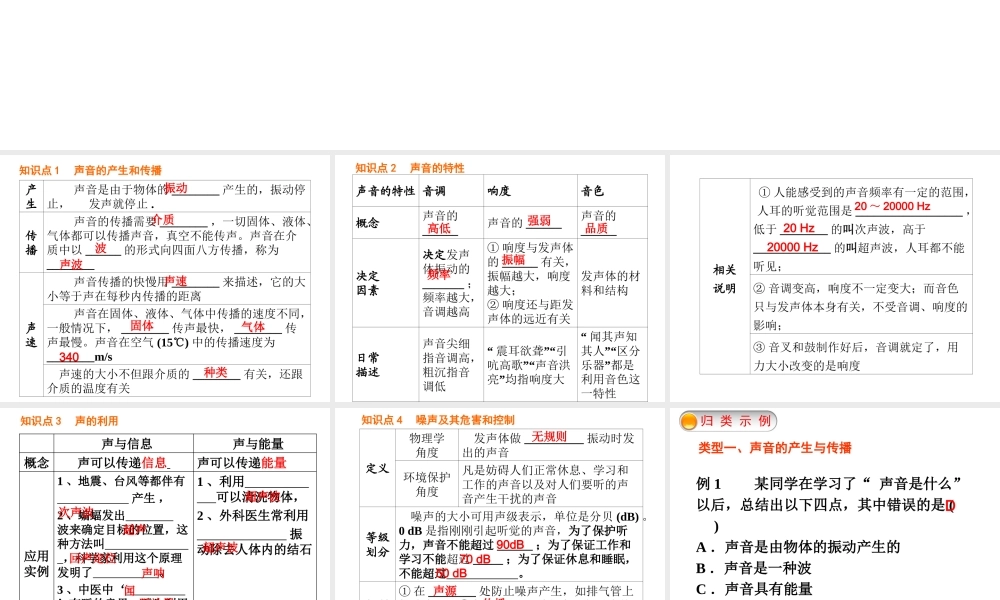This screenshot has height=600, width=1000.
Task: Click the orange circle bullet beside 归类示例
Action: [687, 421]
